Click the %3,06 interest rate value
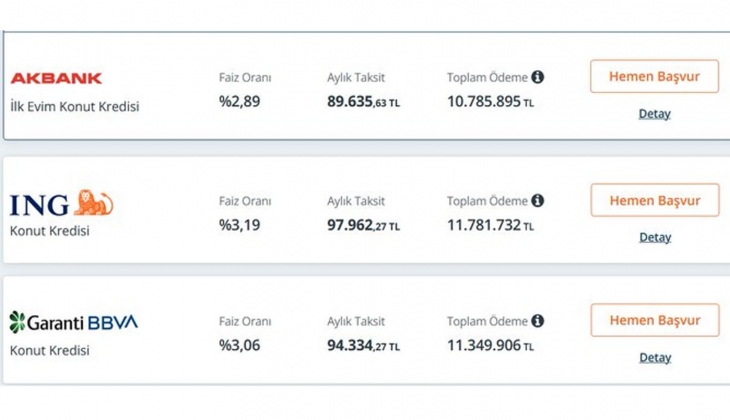 coord(240,345)
